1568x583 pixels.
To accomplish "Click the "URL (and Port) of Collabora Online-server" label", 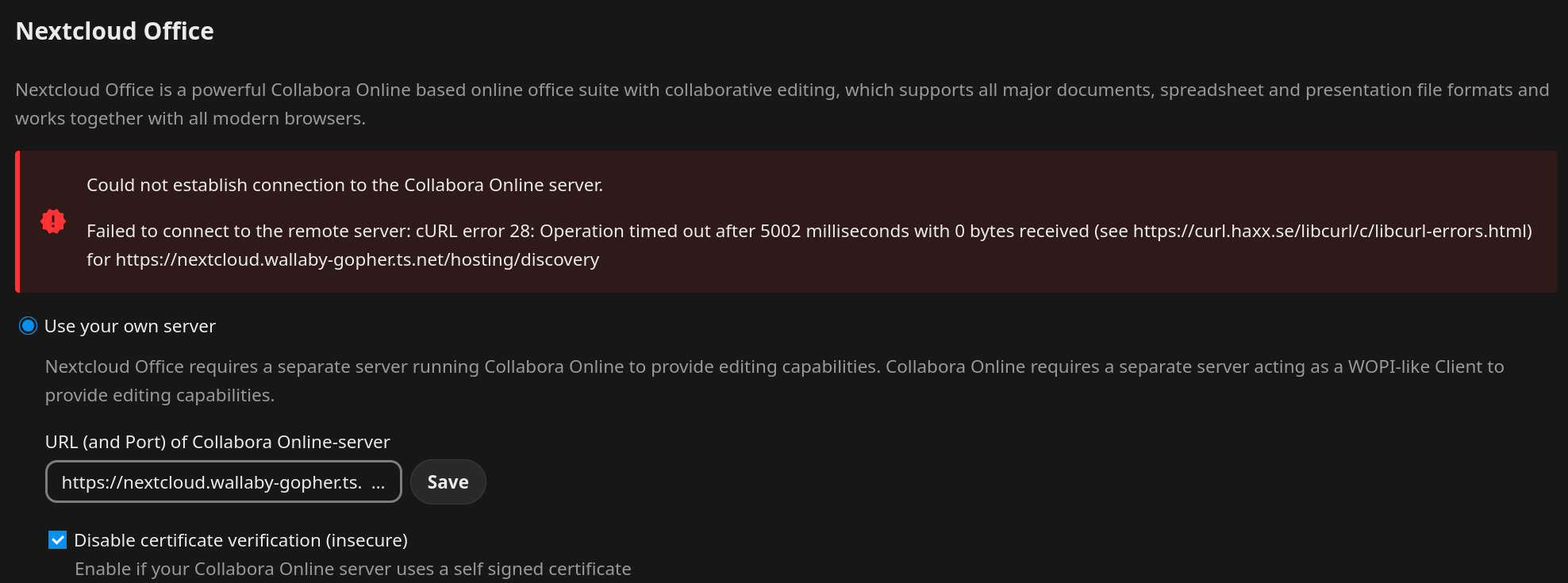I will point(217,442).
